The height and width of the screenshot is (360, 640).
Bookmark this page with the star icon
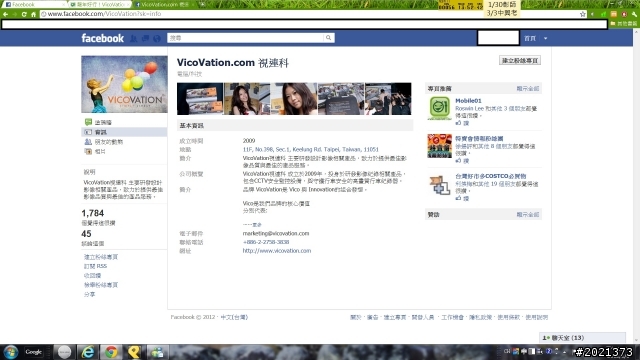582,14
